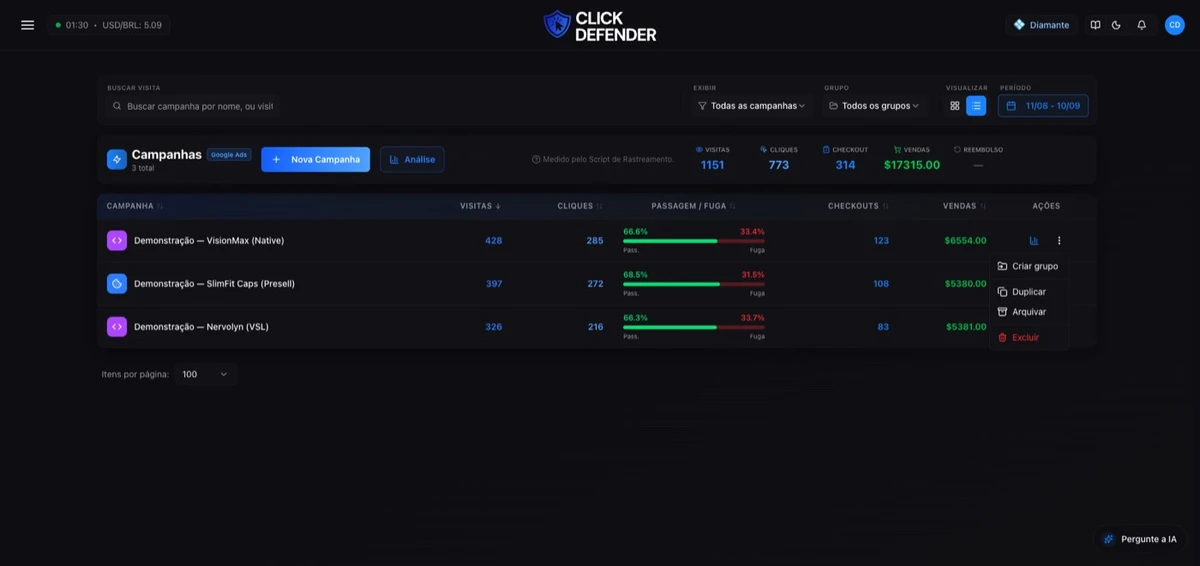The height and width of the screenshot is (566, 1200).
Task: Click the SlimFit Caps blue icon
Action: tap(117, 284)
